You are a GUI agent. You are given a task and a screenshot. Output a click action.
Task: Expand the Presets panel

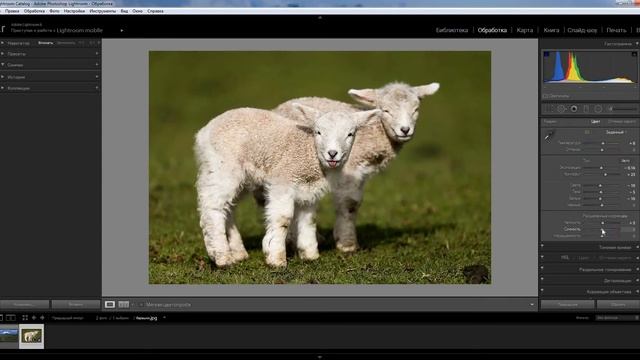(x=2, y=53)
